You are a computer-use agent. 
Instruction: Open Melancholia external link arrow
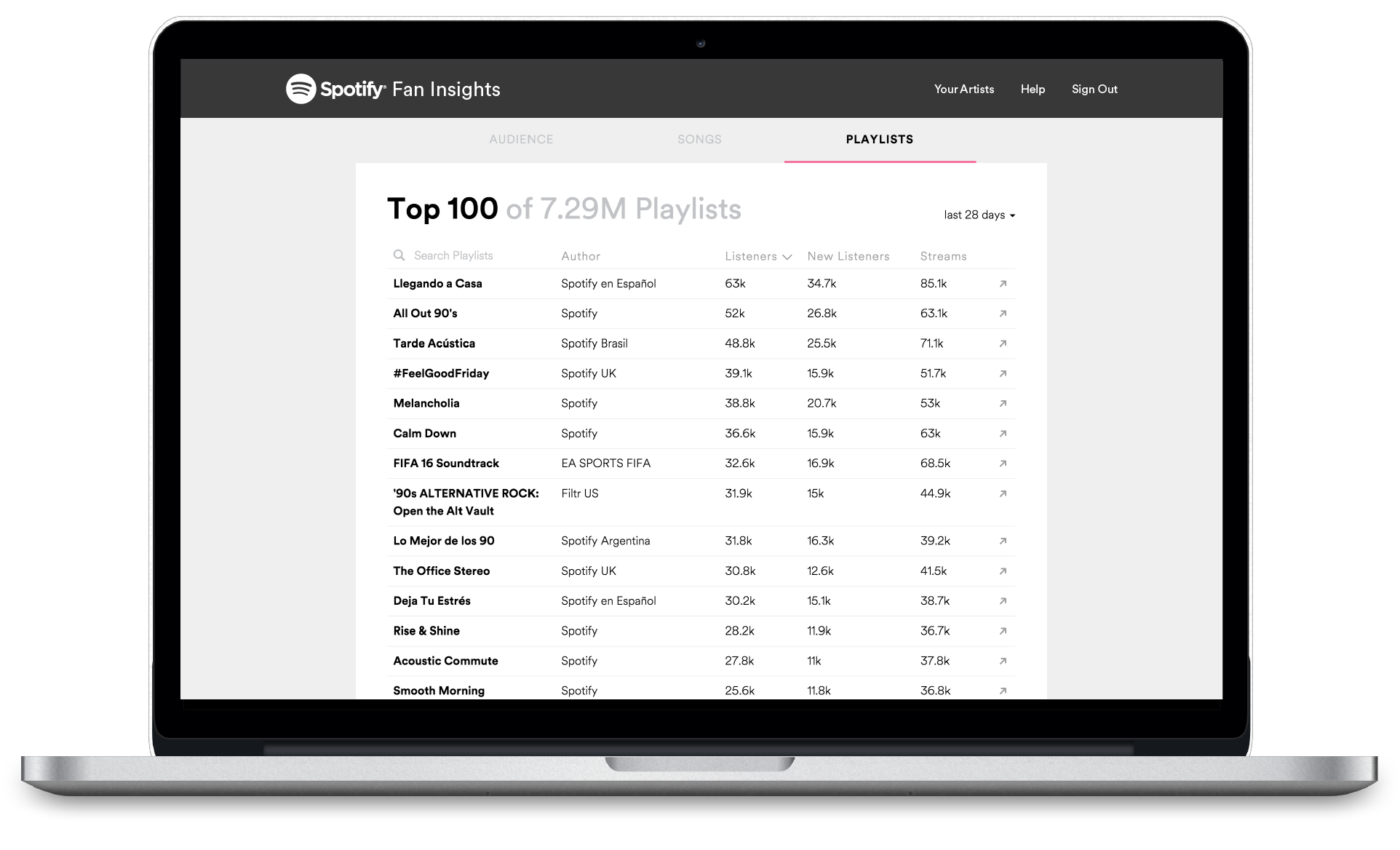pyautogui.click(x=1003, y=403)
